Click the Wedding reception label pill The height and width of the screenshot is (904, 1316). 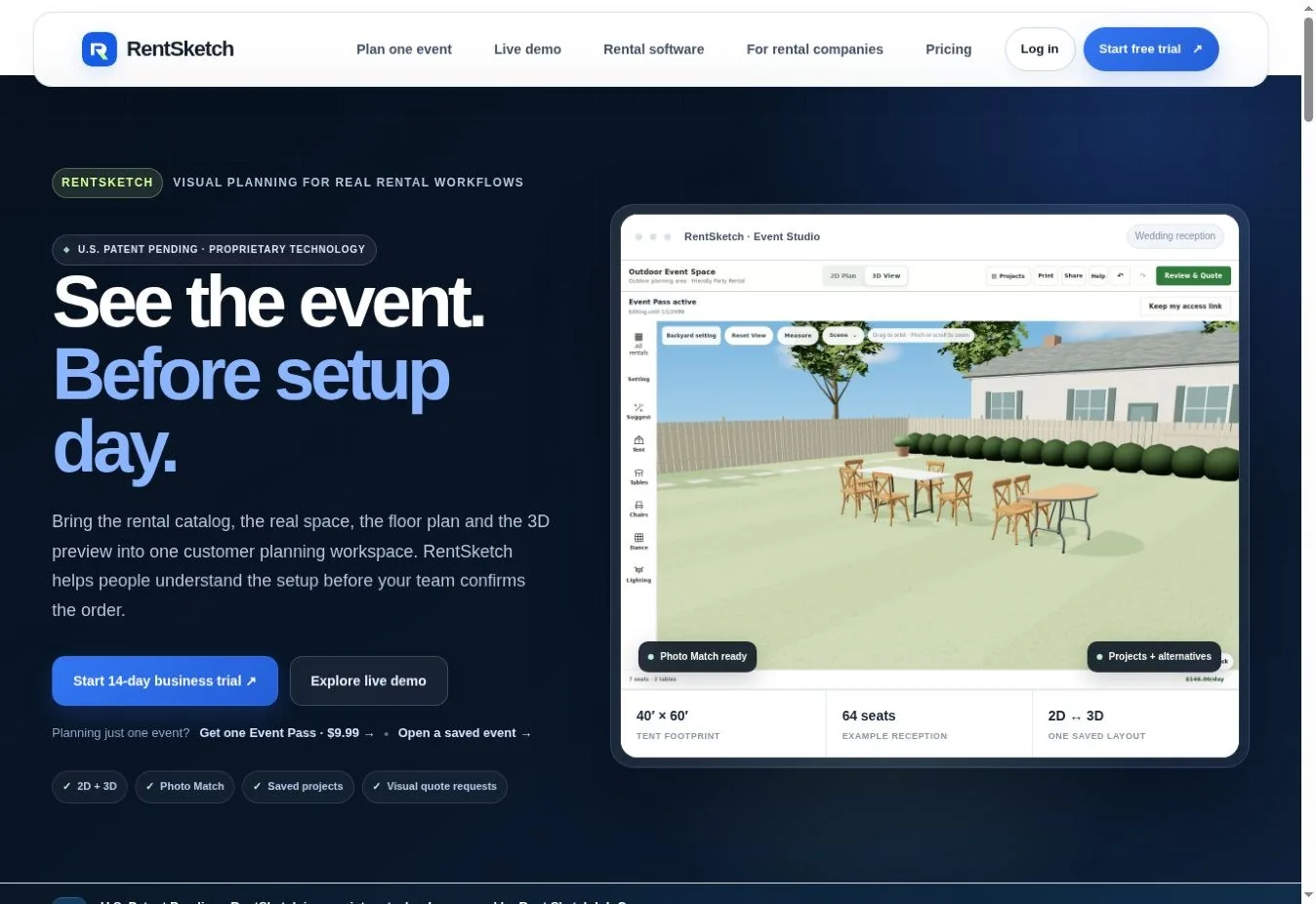click(1175, 236)
